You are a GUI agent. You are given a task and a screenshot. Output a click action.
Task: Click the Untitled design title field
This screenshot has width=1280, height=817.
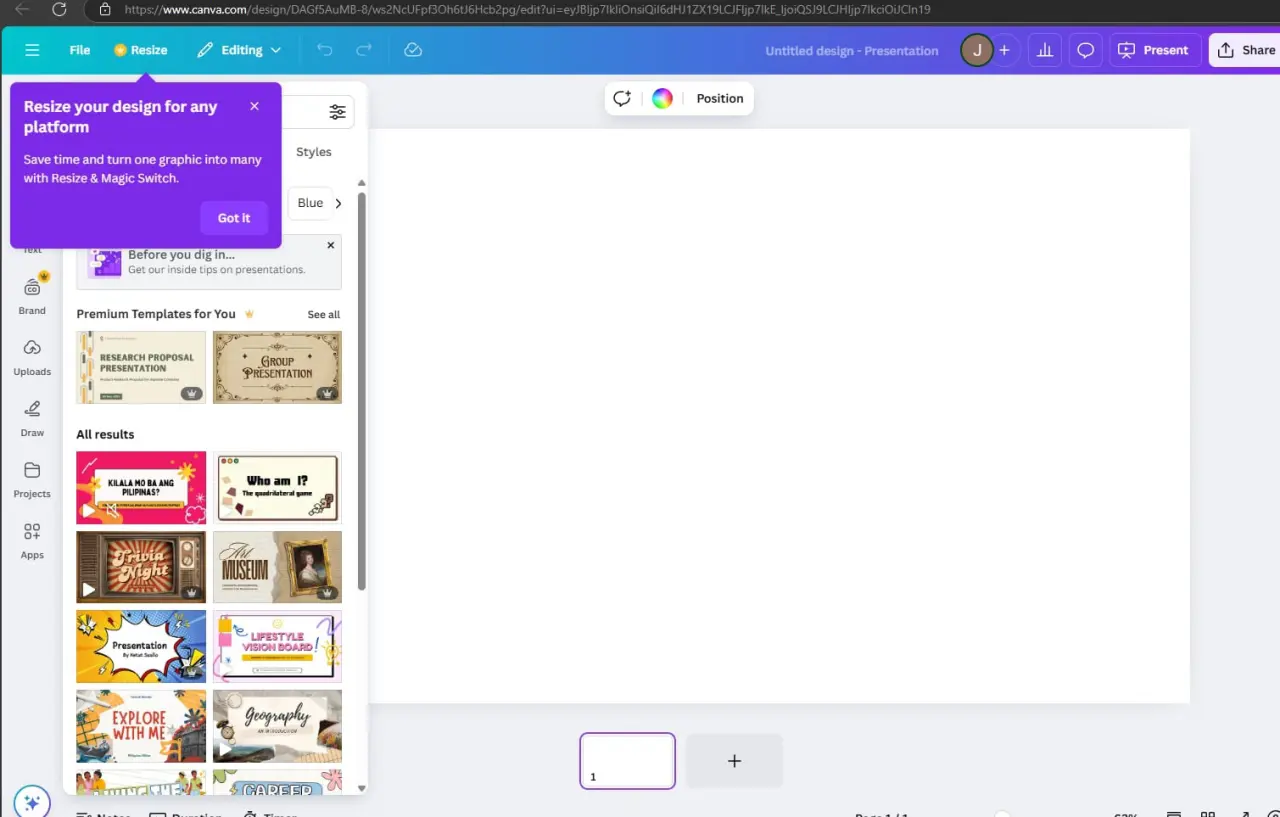pos(852,50)
